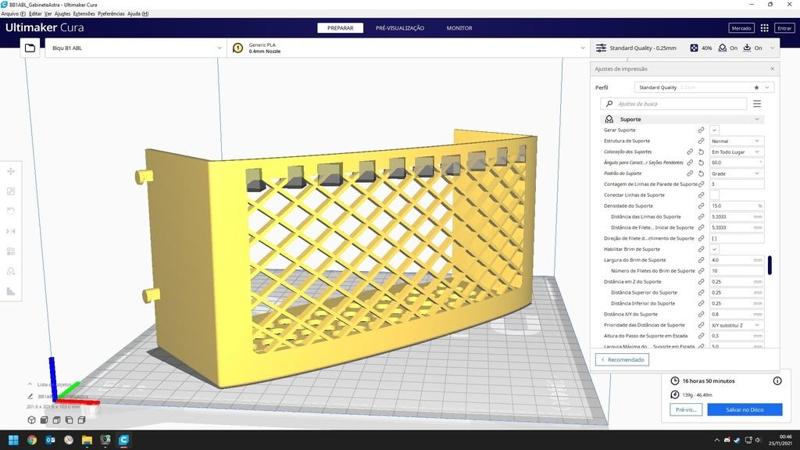
Task: Click the Ajustes de busca search field
Action: [x=673, y=104]
